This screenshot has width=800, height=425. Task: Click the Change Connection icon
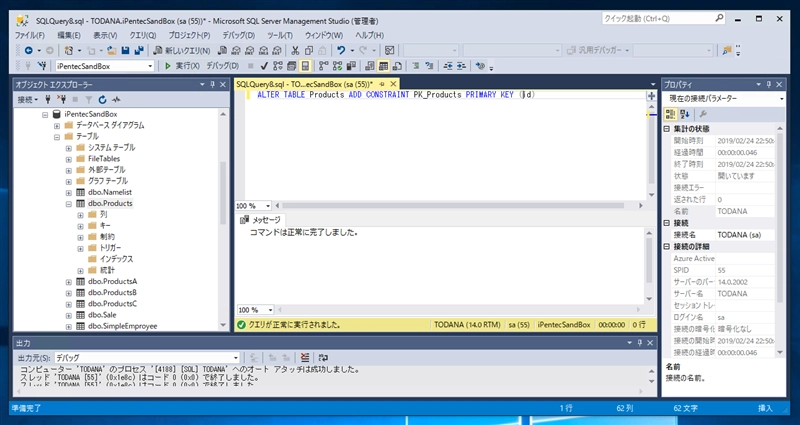pos(42,66)
